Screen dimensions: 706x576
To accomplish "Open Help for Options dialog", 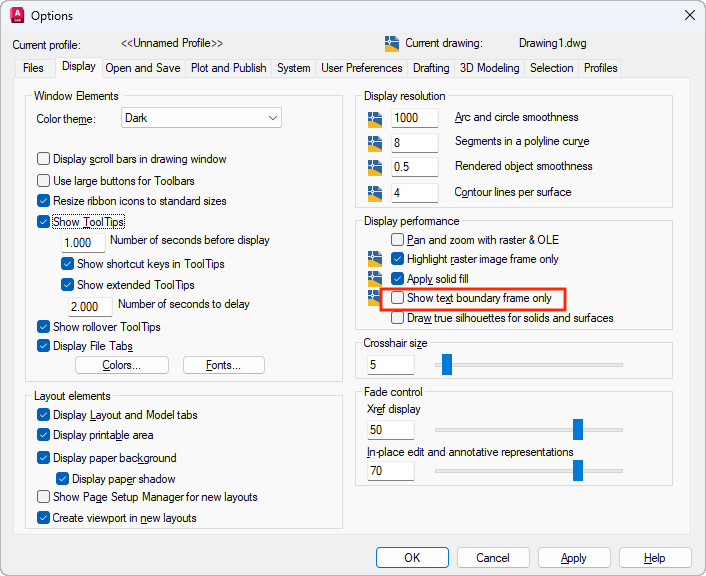I will tap(655, 558).
